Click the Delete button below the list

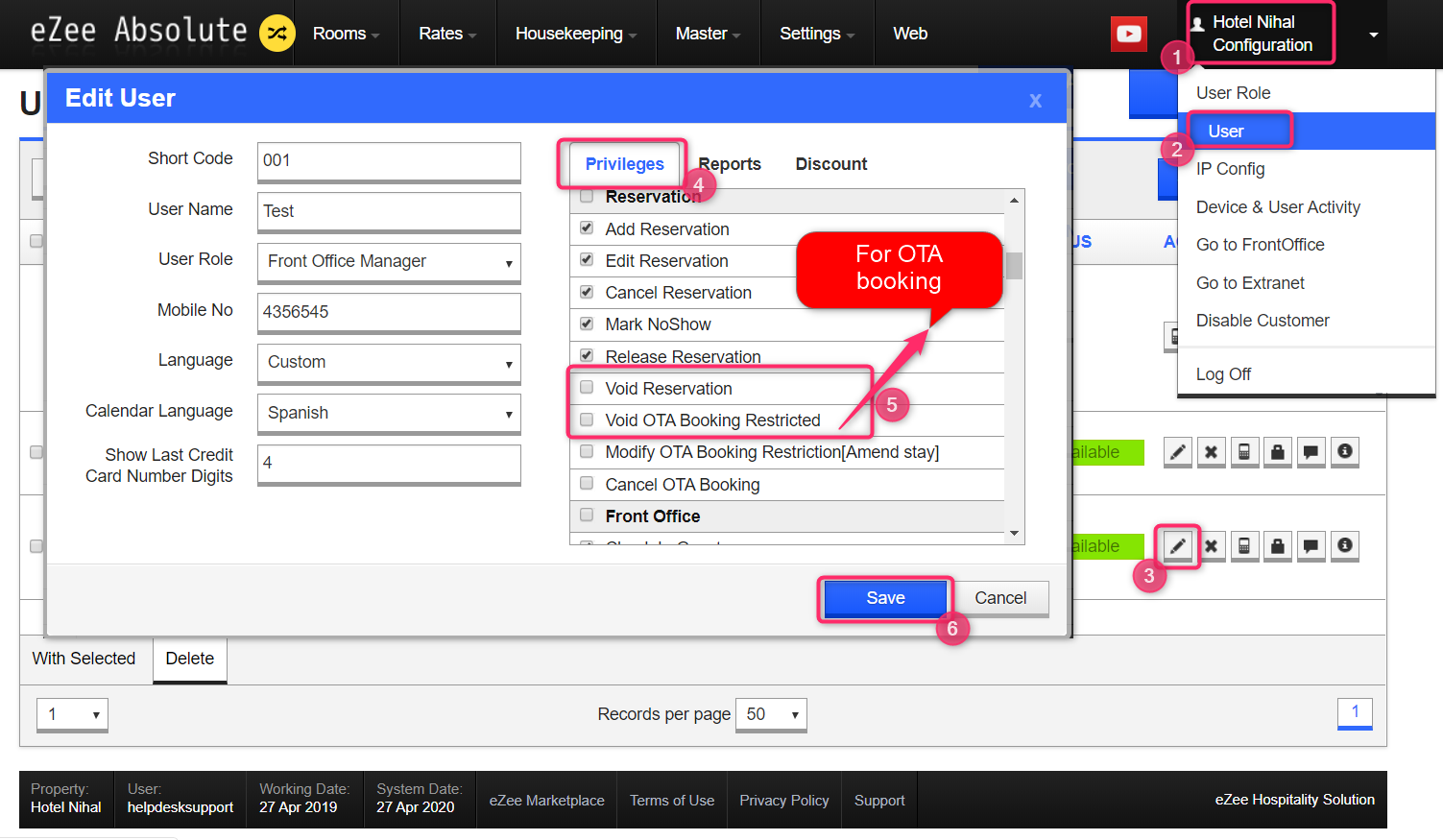pos(190,660)
